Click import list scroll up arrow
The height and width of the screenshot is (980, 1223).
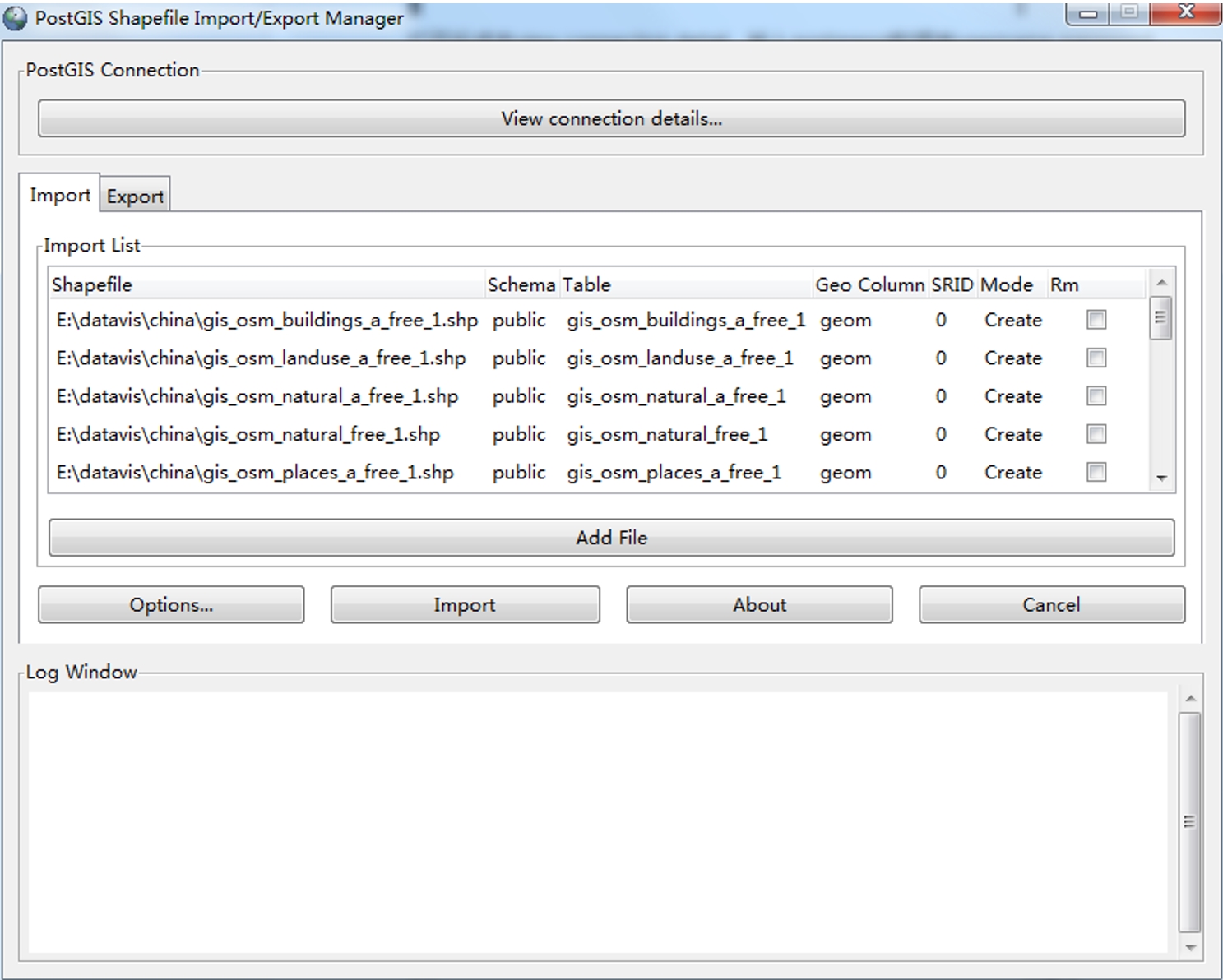pos(1161,283)
